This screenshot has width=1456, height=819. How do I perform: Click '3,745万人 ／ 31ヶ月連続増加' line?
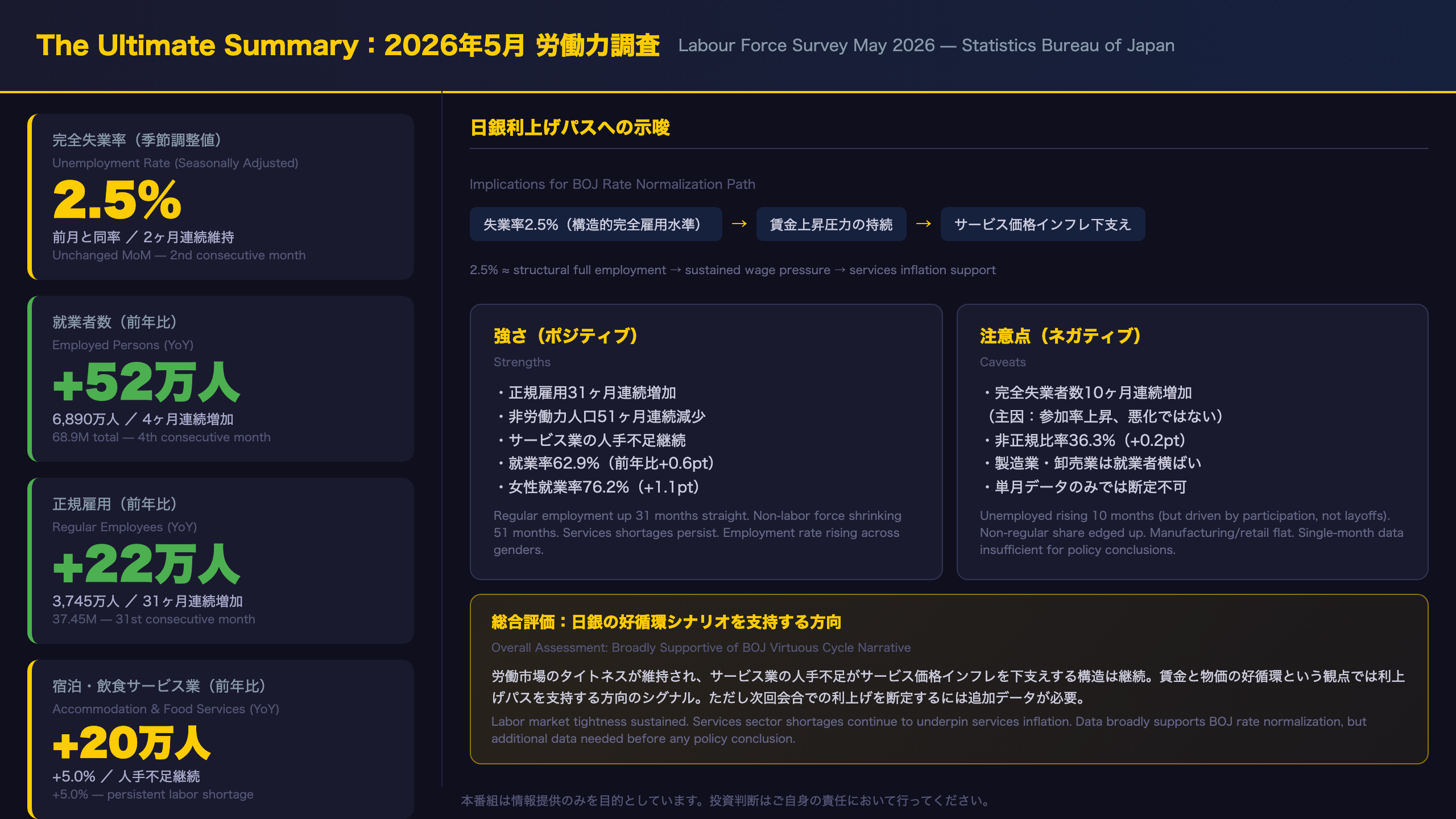coord(148,601)
